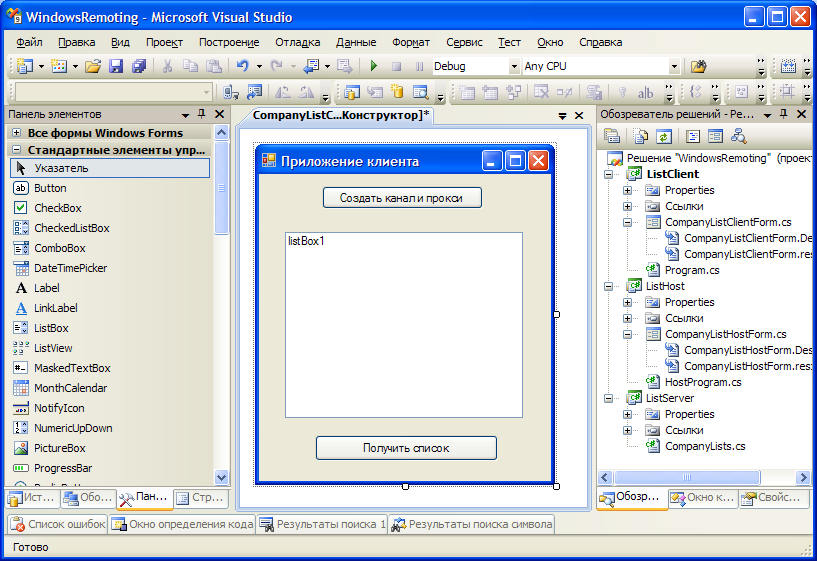This screenshot has width=817, height=561.
Task: Undo the last action
Action: click(243, 66)
